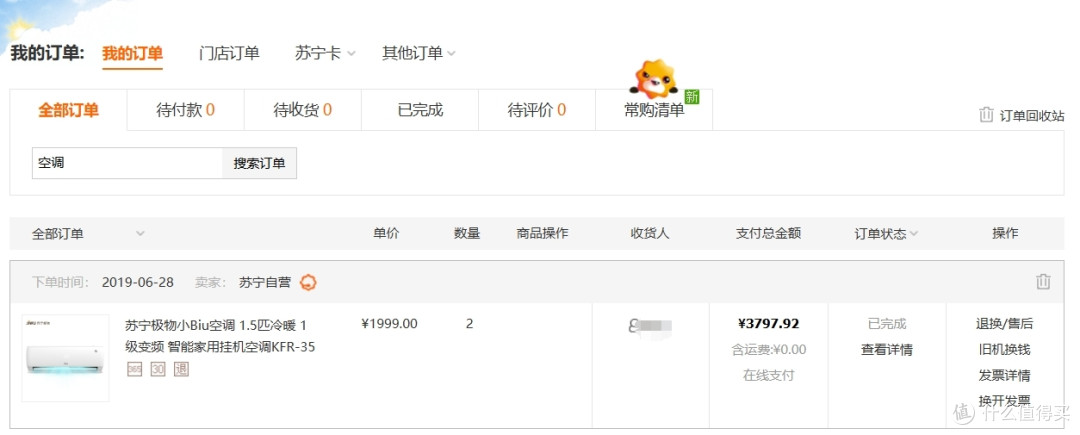Switch to the 已完成 tab

coord(420,110)
